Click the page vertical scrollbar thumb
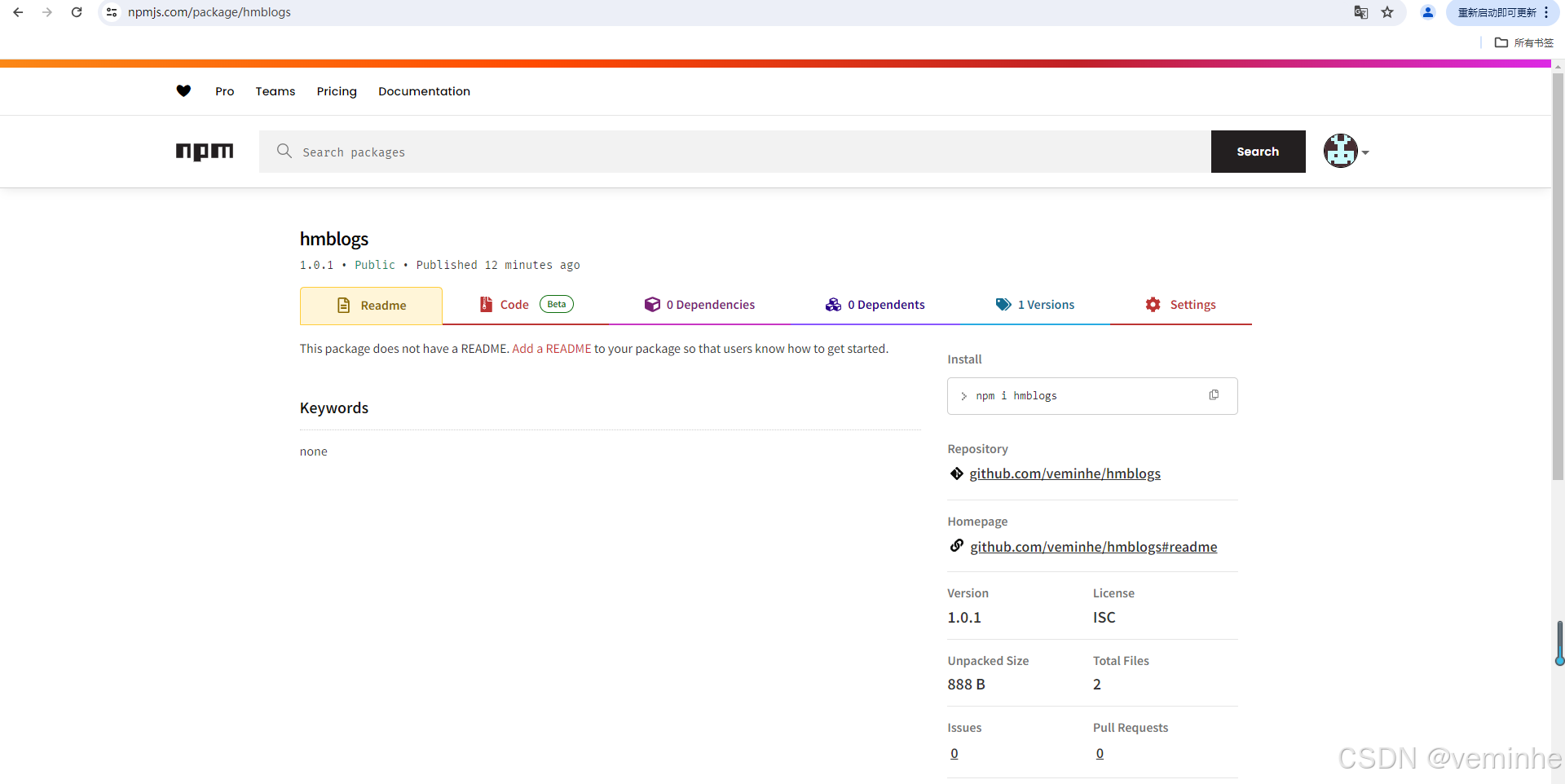Viewport: 1565px width, 784px height. click(x=1558, y=277)
